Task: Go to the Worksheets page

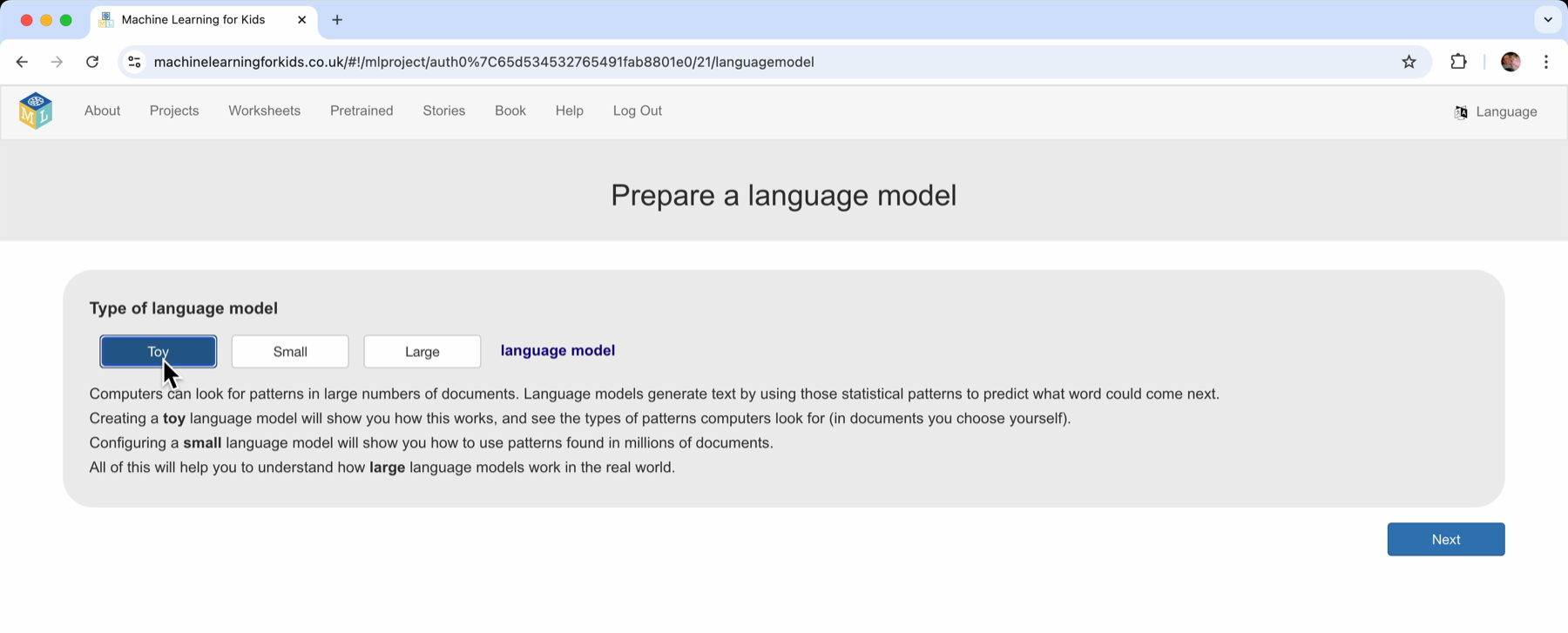Action: 264,111
